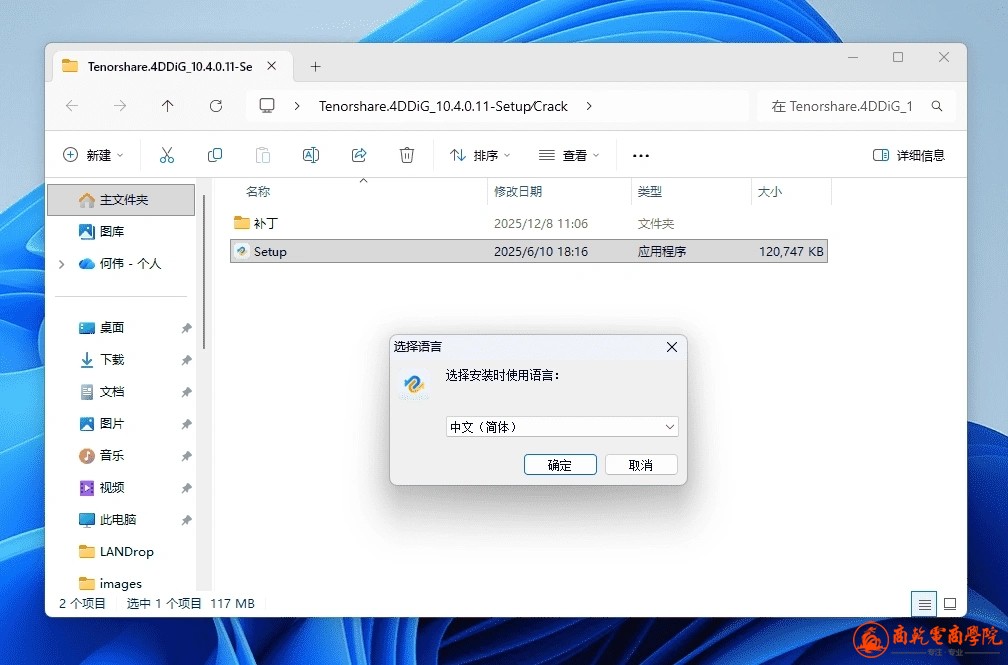This screenshot has width=1008, height=665.
Task: Click the Rename icon in toolbar
Action: click(x=311, y=155)
